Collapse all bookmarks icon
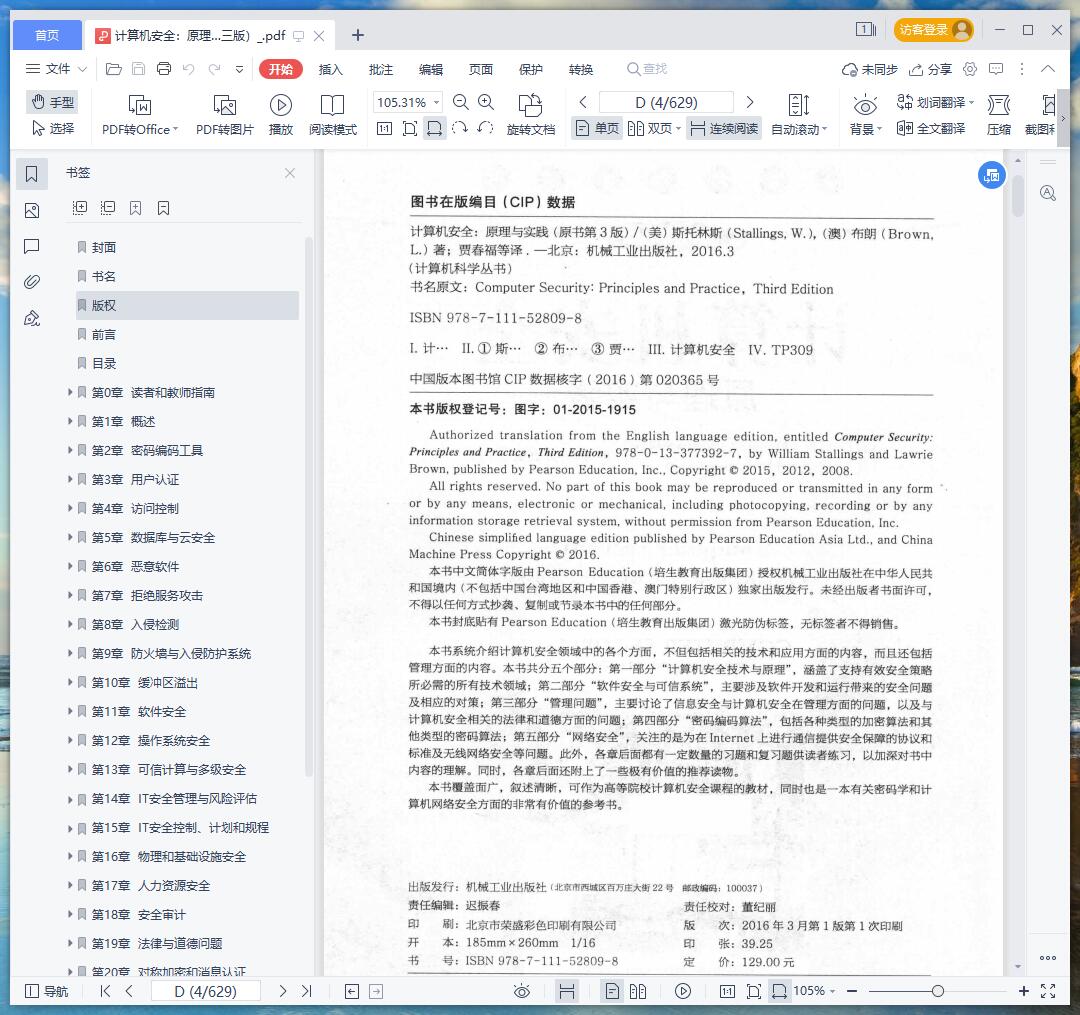This screenshot has width=1080, height=1015. pyautogui.click(x=107, y=207)
